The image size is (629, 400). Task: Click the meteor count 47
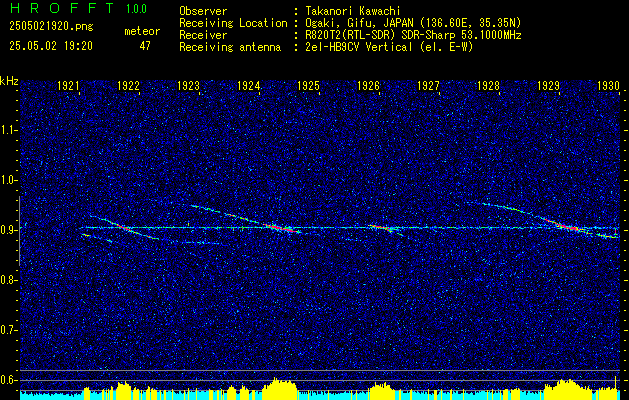click(145, 46)
